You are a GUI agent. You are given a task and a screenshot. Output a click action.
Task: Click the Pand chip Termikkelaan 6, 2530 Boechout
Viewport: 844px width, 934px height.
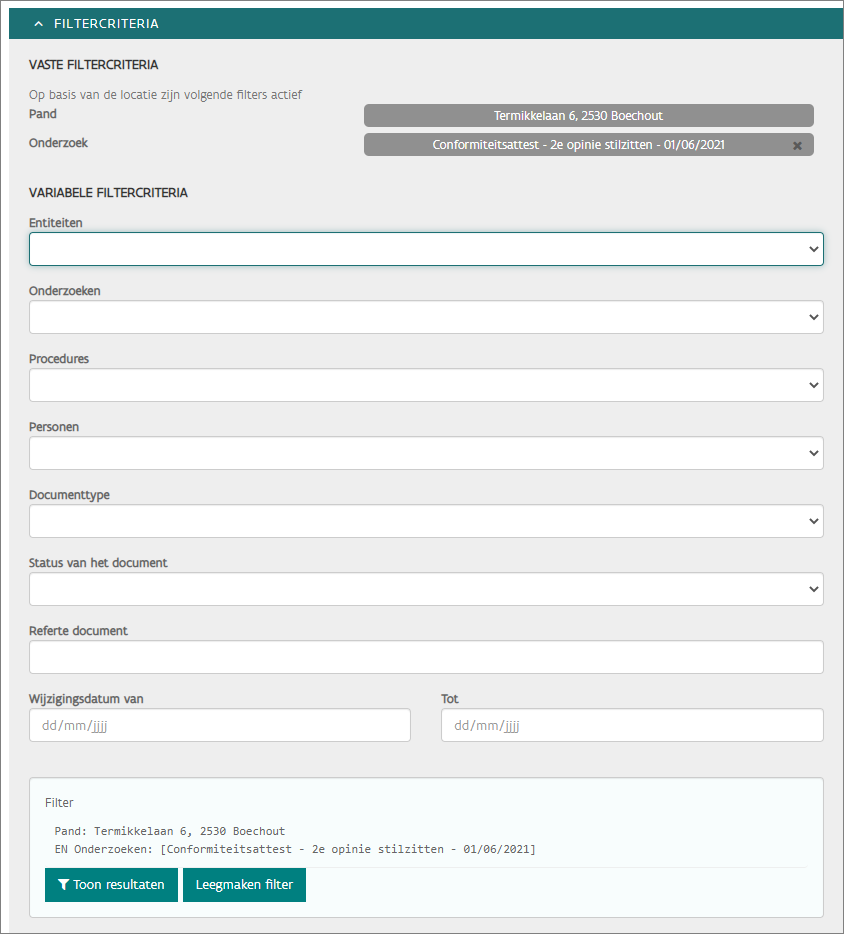[588, 116]
